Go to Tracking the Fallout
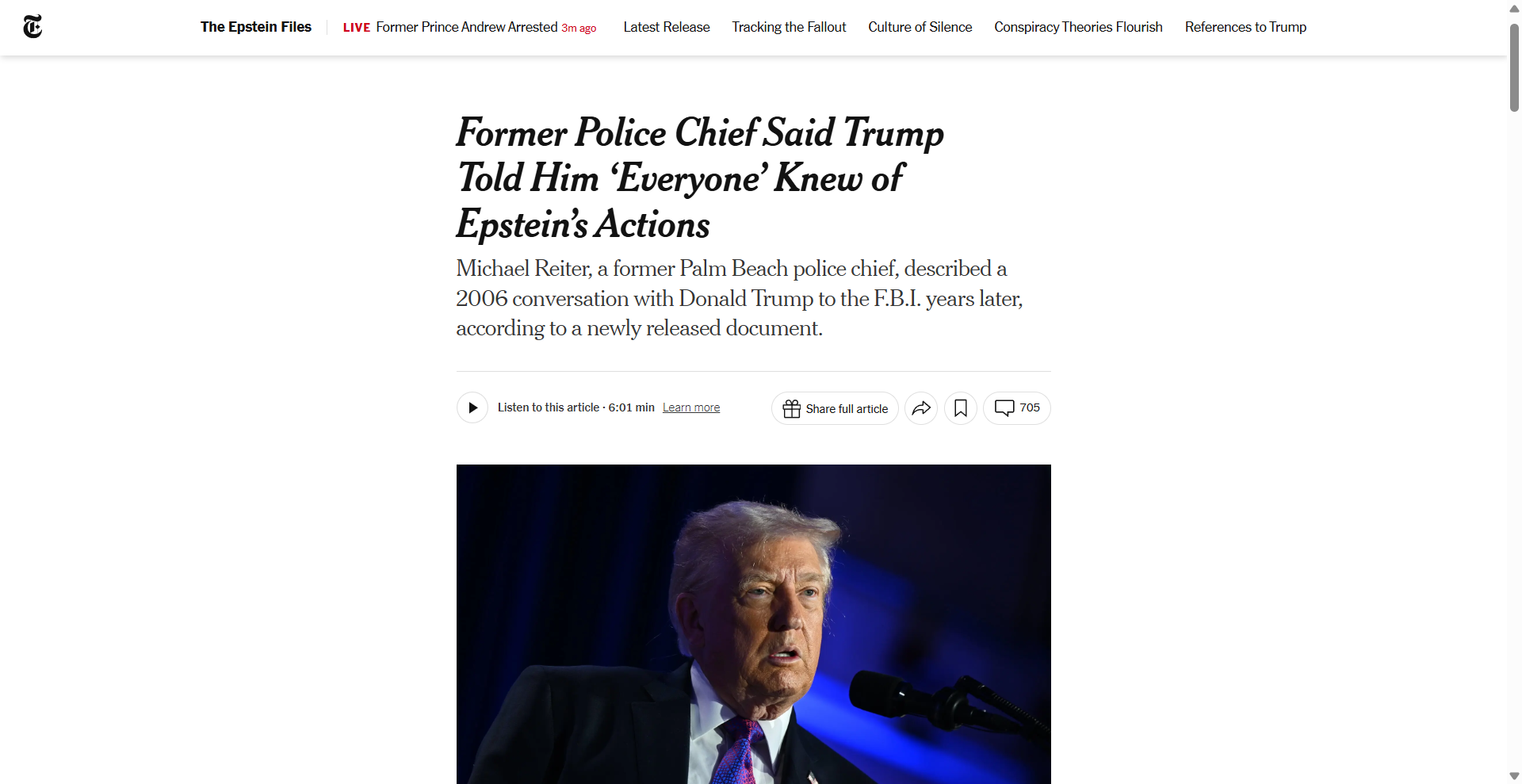This screenshot has height=784, width=1522. pos(789,27)
